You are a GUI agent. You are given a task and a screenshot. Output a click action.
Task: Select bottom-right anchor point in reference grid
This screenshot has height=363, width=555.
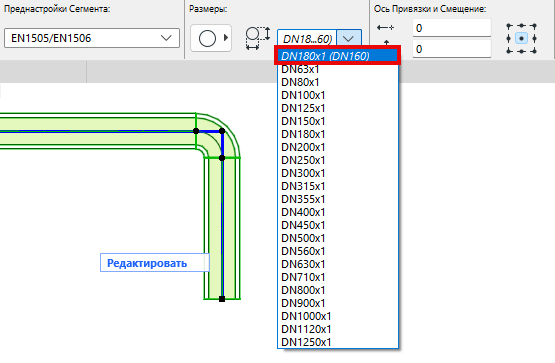[x=534, y=51]
